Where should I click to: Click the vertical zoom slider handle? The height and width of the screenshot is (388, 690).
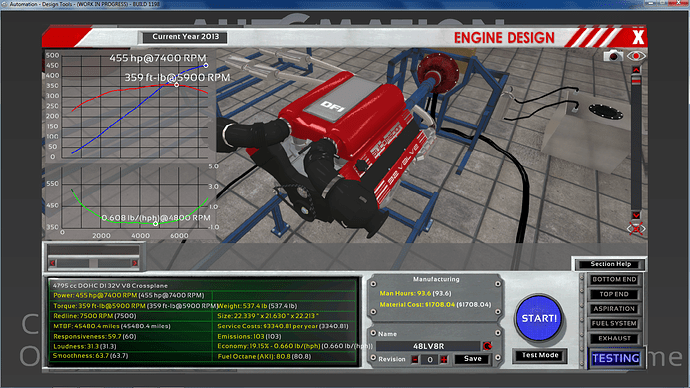click(636, 80)
